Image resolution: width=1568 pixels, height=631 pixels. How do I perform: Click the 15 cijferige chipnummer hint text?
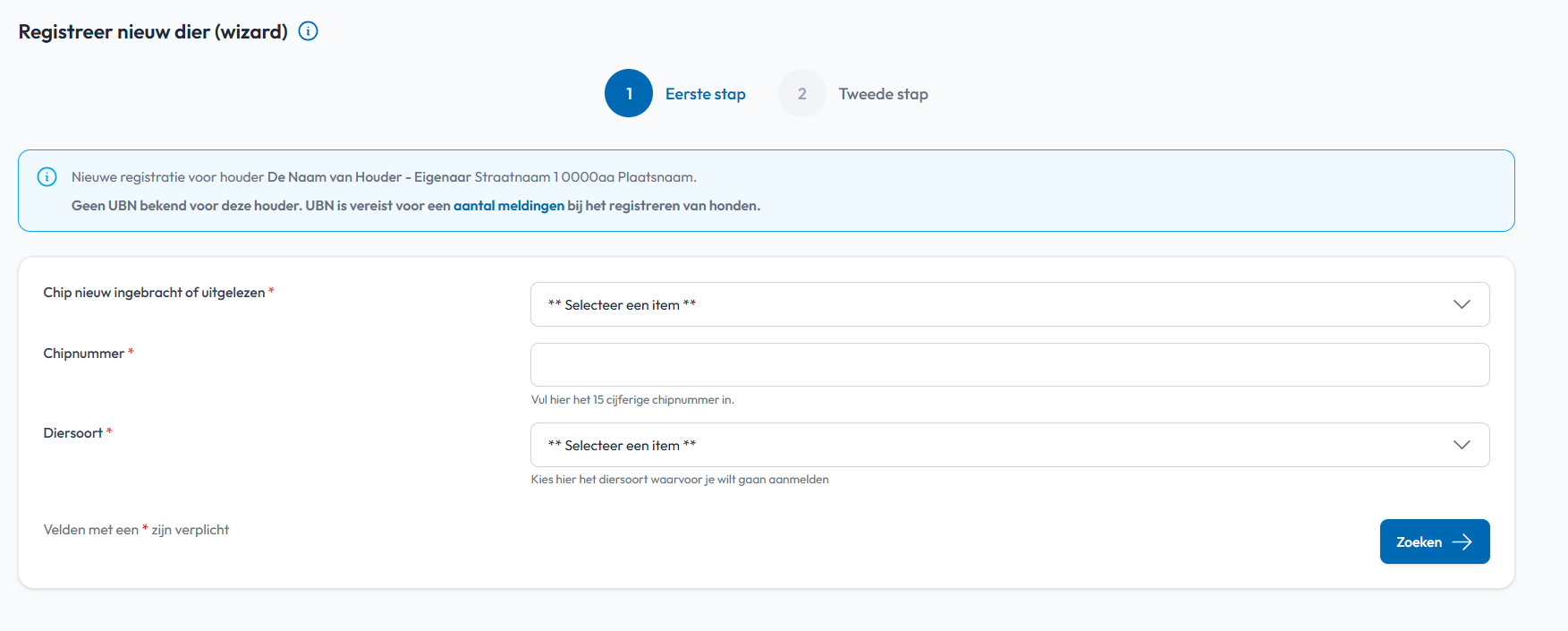(x=632, y=400)
